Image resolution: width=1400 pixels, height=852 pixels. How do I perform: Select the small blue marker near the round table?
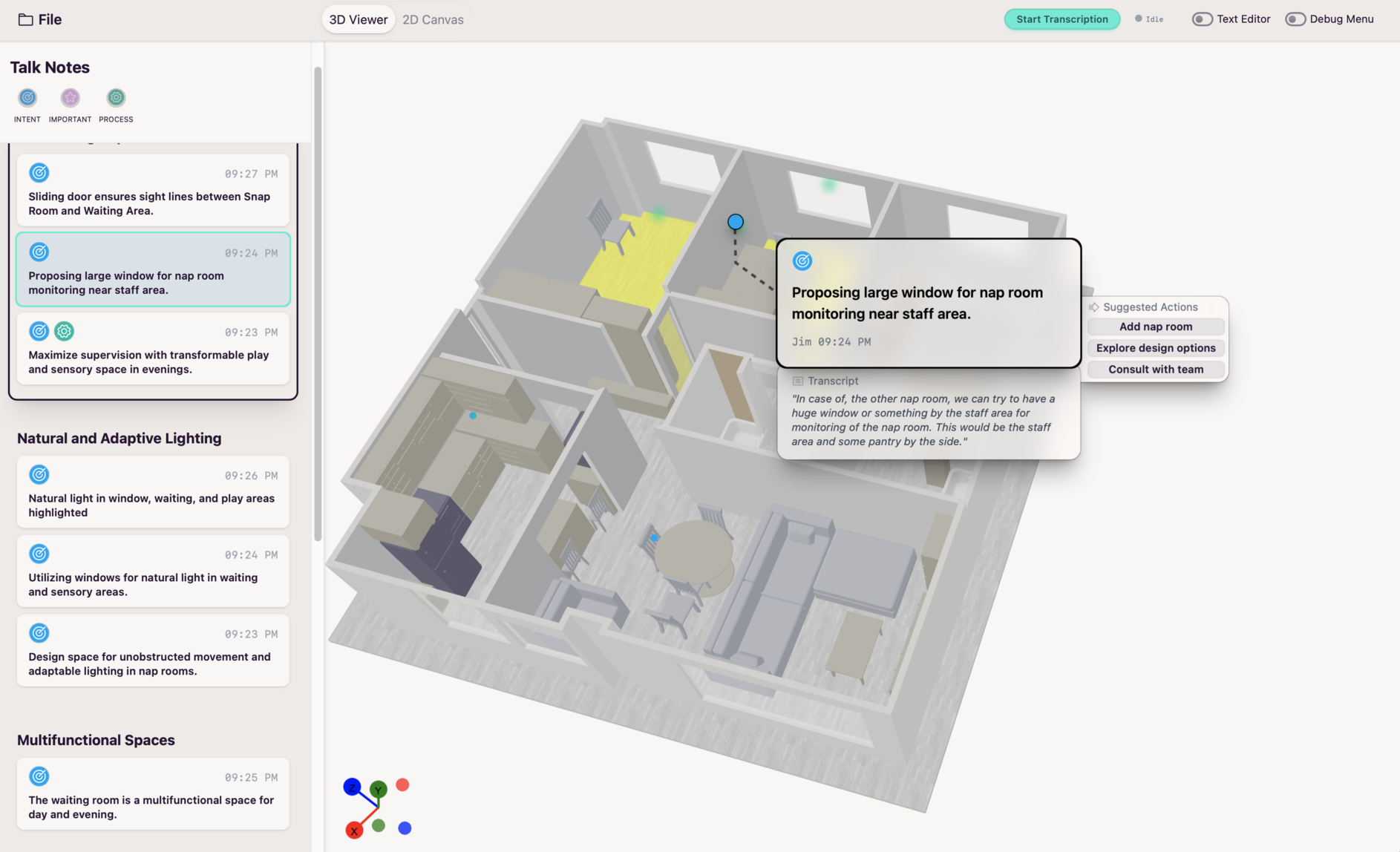pos(654,537)
